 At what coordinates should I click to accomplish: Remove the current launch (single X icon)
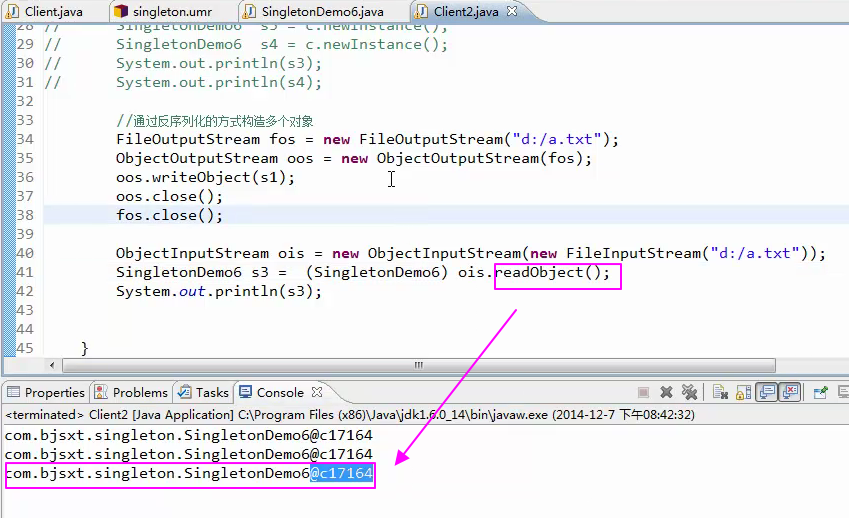pos(667,392)
